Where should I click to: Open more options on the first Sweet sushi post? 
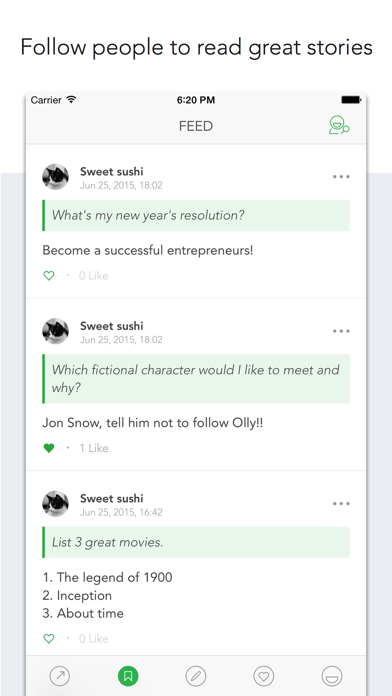[341, 177]
